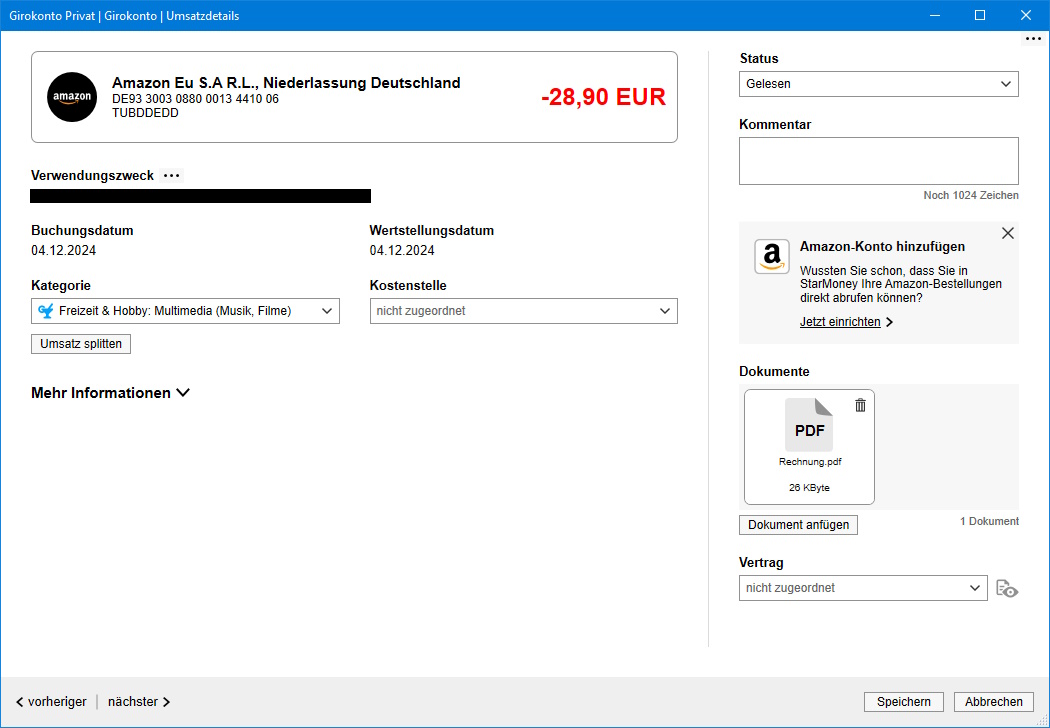1050x728 pixels.
Task: Open the Verwendungszweck three-dots menu
Action: 172,175
